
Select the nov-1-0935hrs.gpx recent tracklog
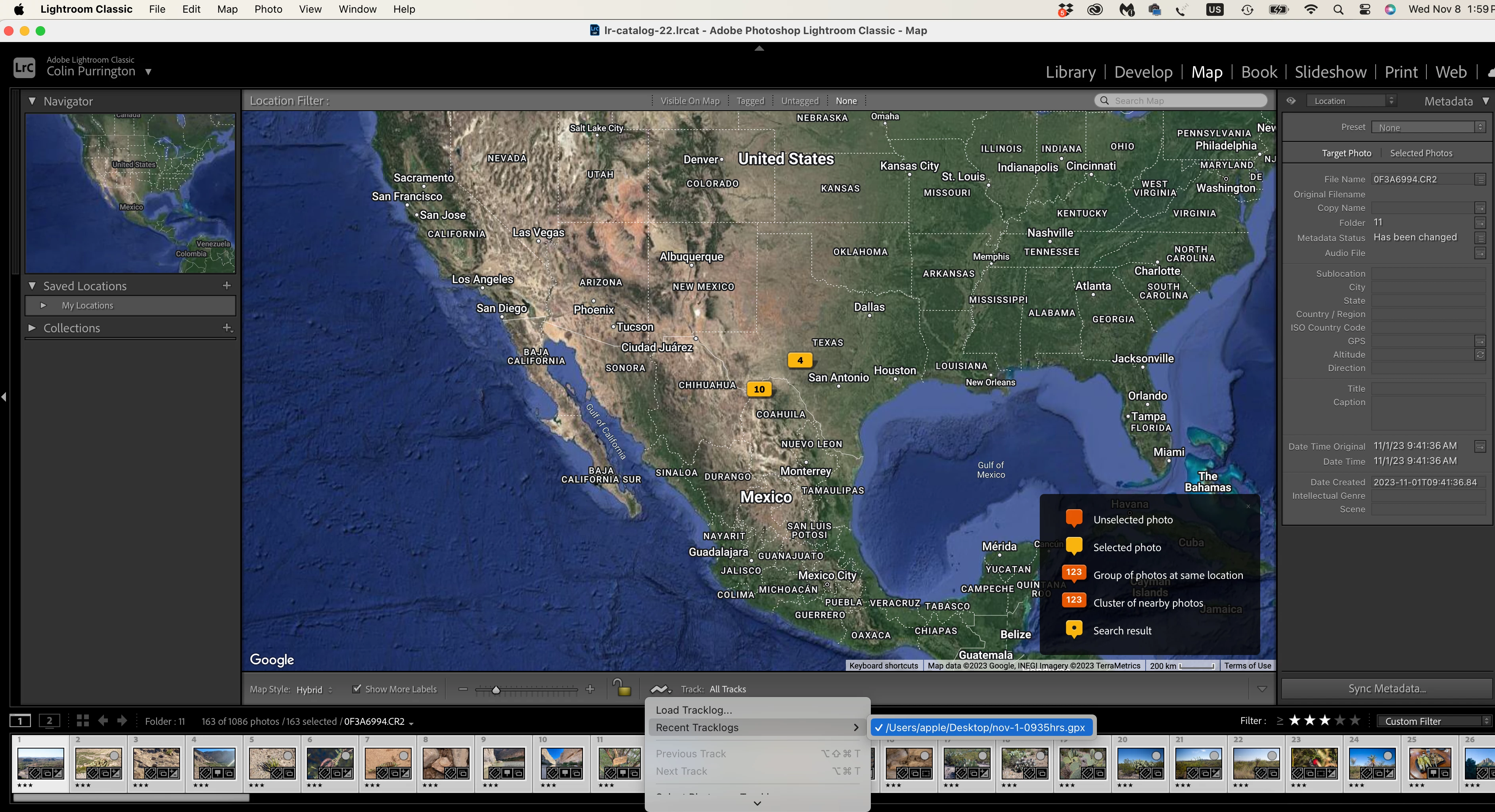coord(984,727)
